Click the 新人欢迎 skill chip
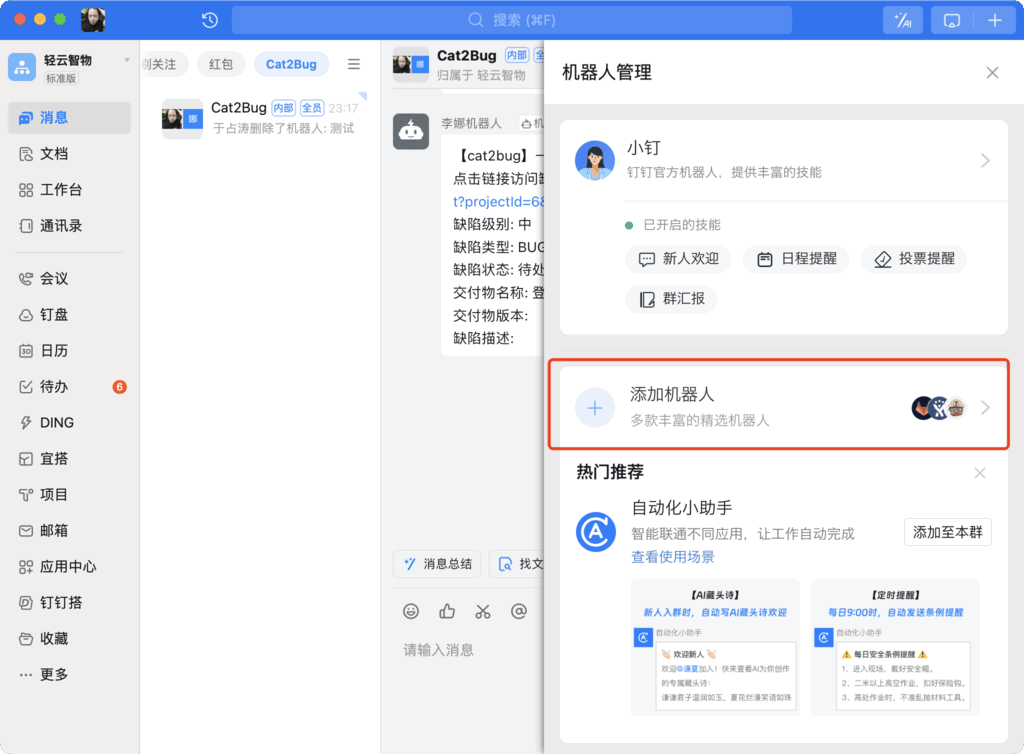Screen dimensions: 1024x754 pyautogui.click(x=679, y=259)
